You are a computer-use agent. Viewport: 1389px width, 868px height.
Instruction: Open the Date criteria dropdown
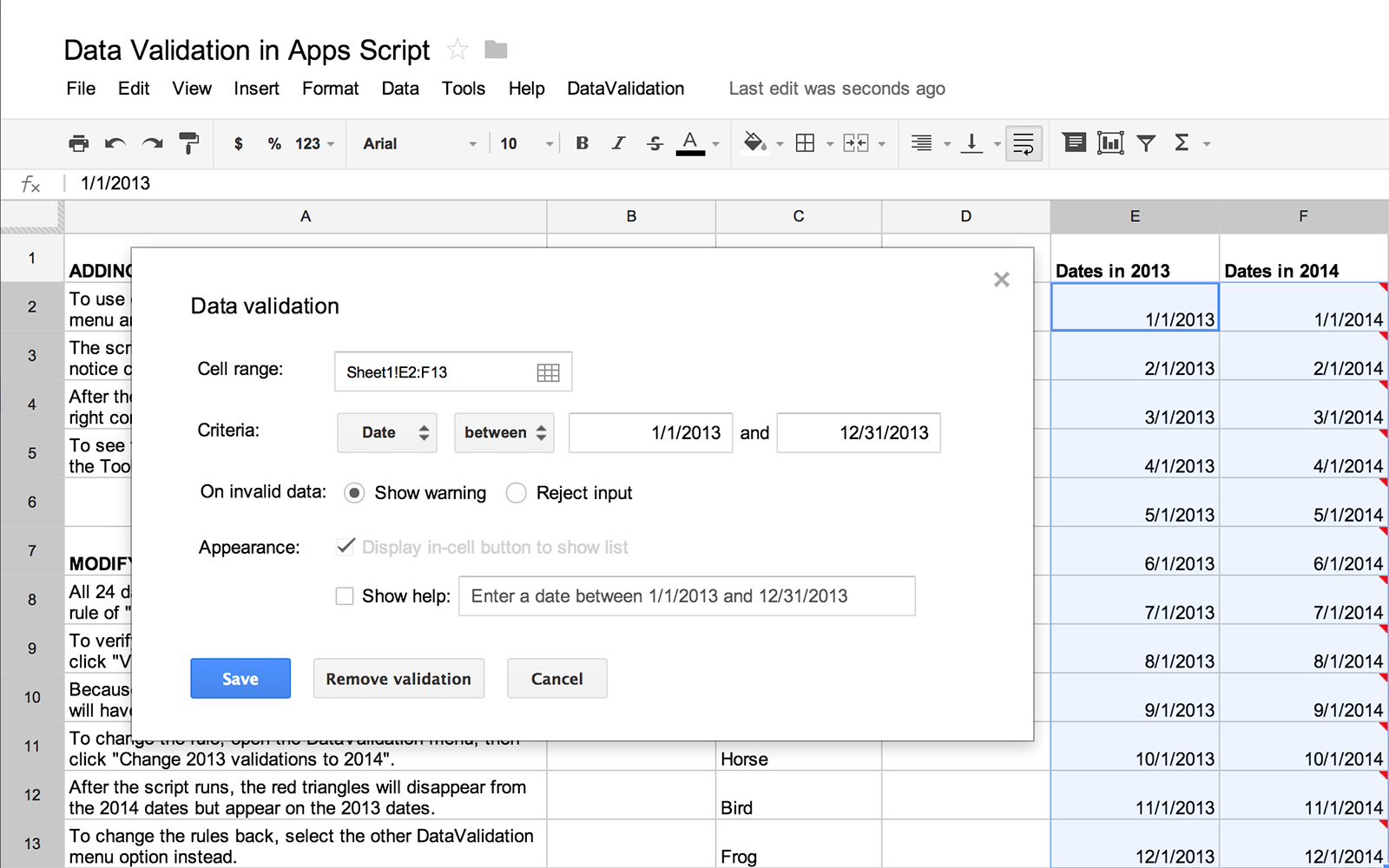coord(386,432)
